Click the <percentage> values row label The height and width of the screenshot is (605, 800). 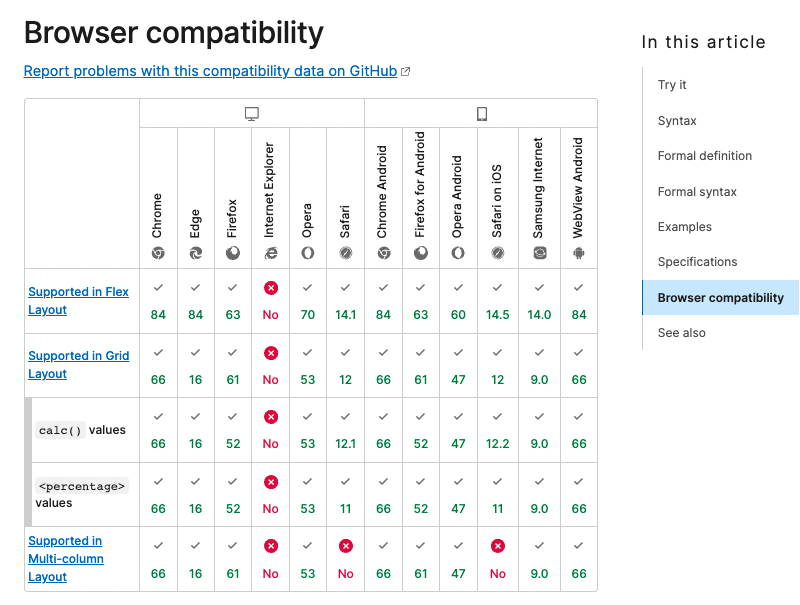click(82, 494)
